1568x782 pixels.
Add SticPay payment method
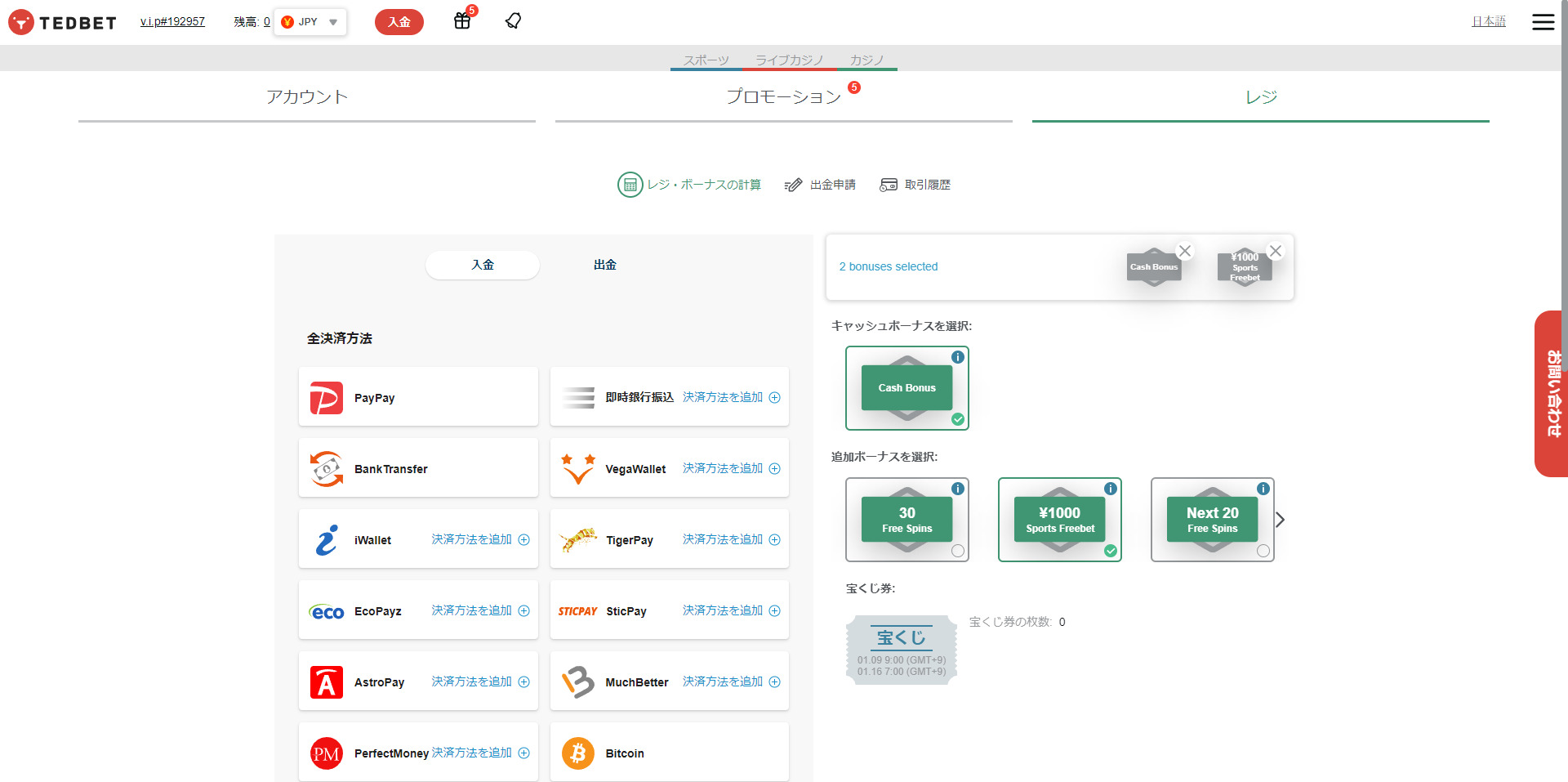tap(732, 610)
